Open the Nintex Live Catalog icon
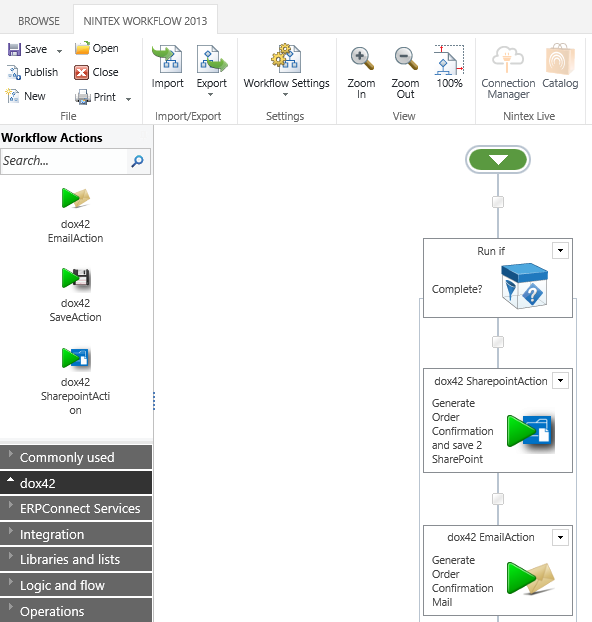 [x=560, y=59]
